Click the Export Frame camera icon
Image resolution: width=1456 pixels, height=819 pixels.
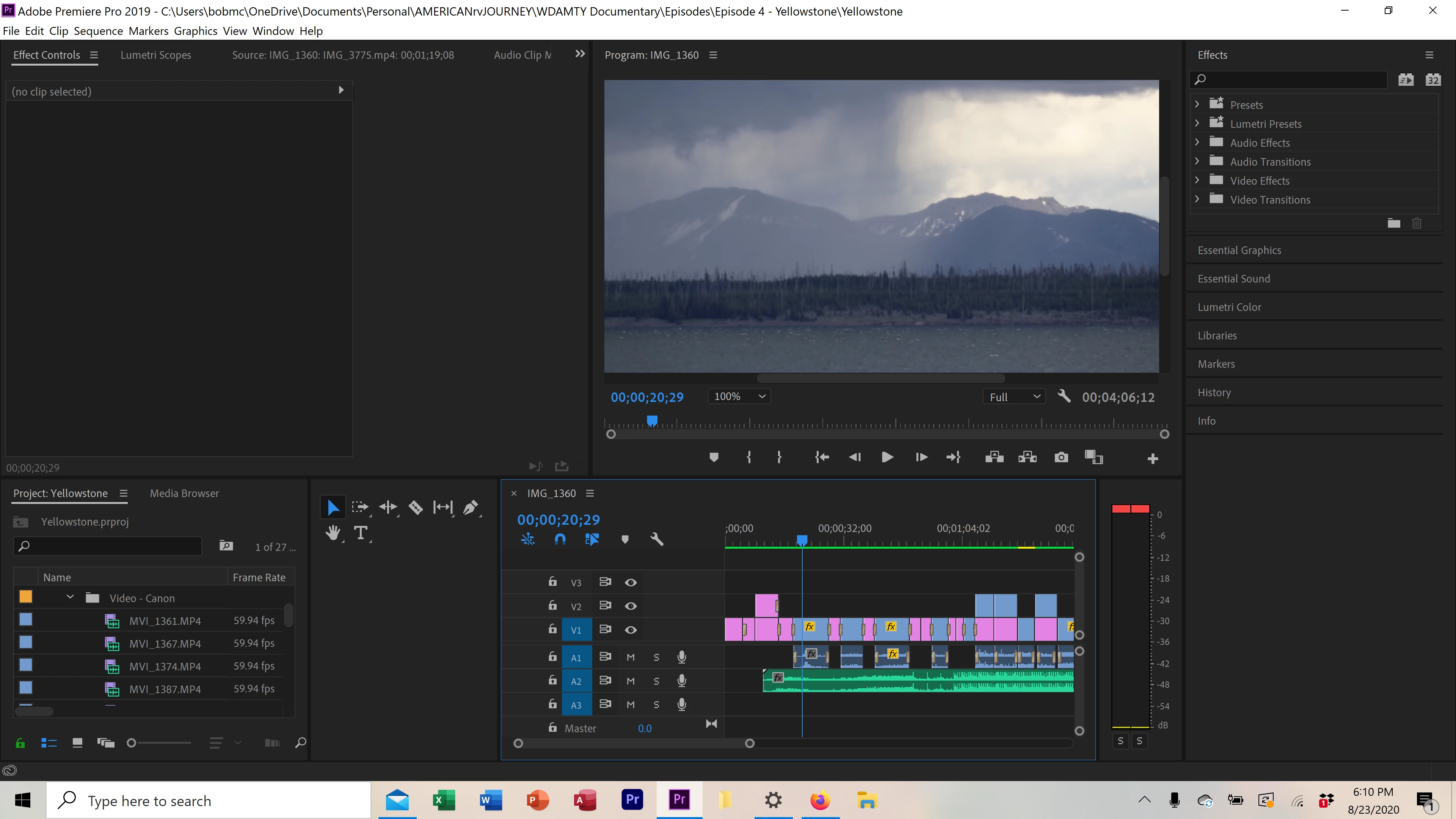click(1061, 457)
